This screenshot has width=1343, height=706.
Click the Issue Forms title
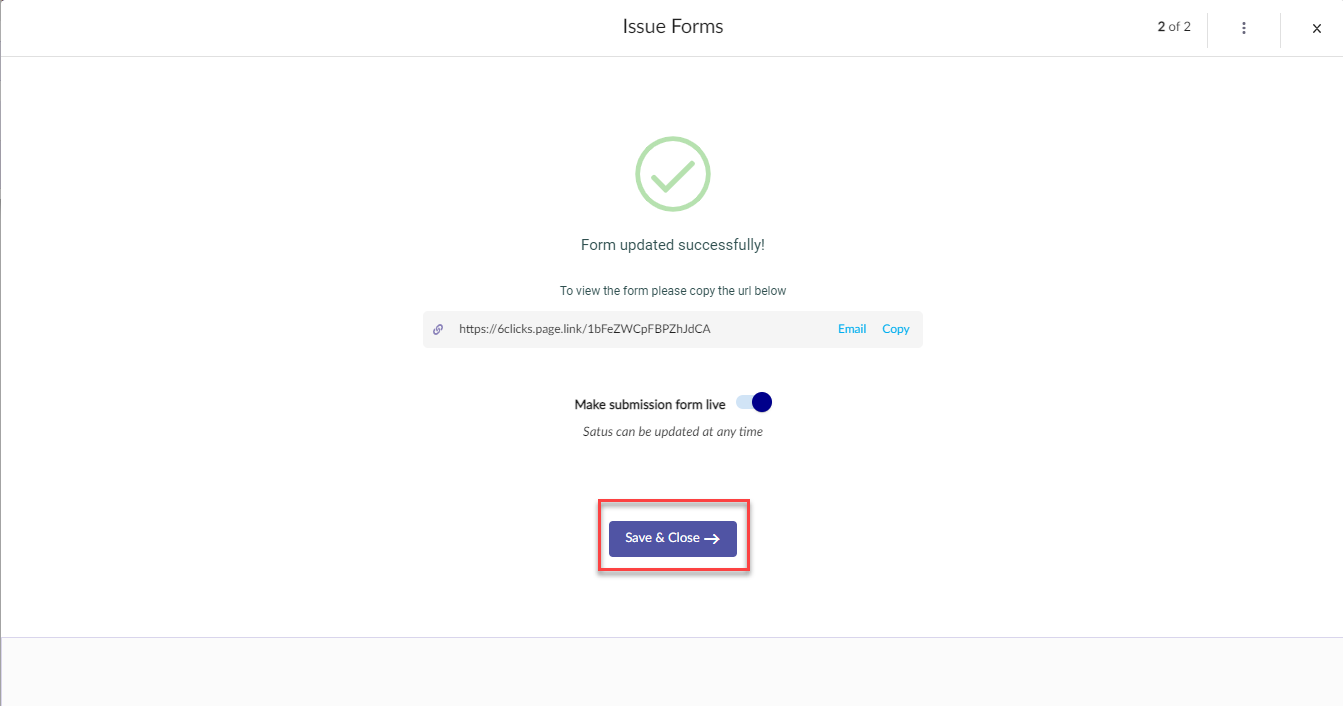[673, 27]
